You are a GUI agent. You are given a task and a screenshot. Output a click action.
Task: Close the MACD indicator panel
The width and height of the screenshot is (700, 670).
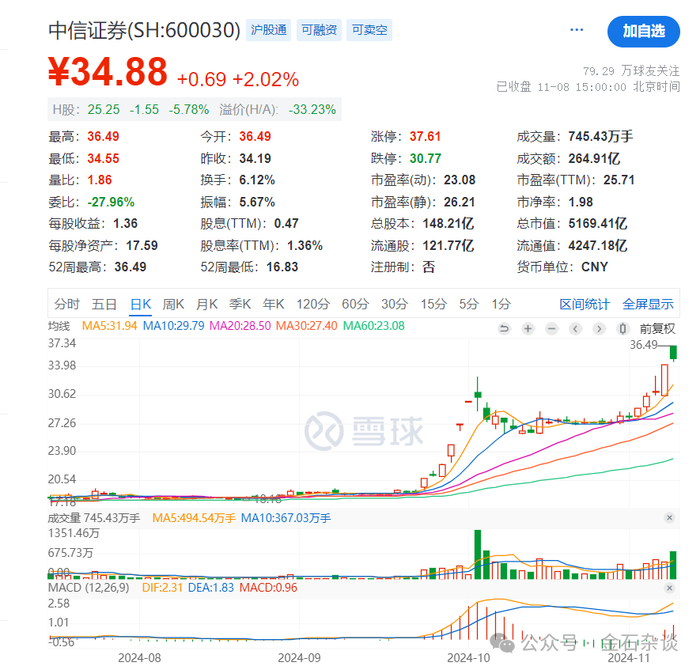pos(669,588)
